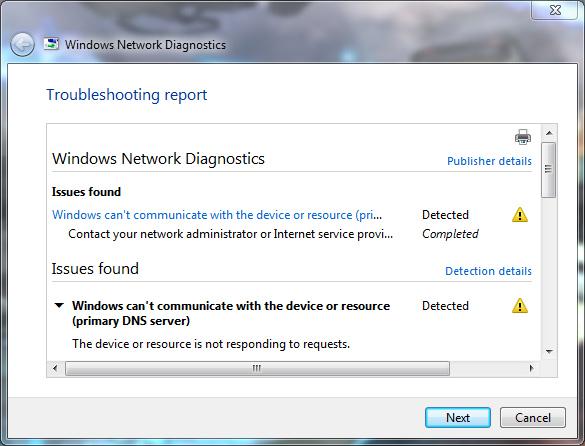Open Detection details link
The height and width of the screenshot is (446, 585).
pyautogui.click(x=488, y=271)
